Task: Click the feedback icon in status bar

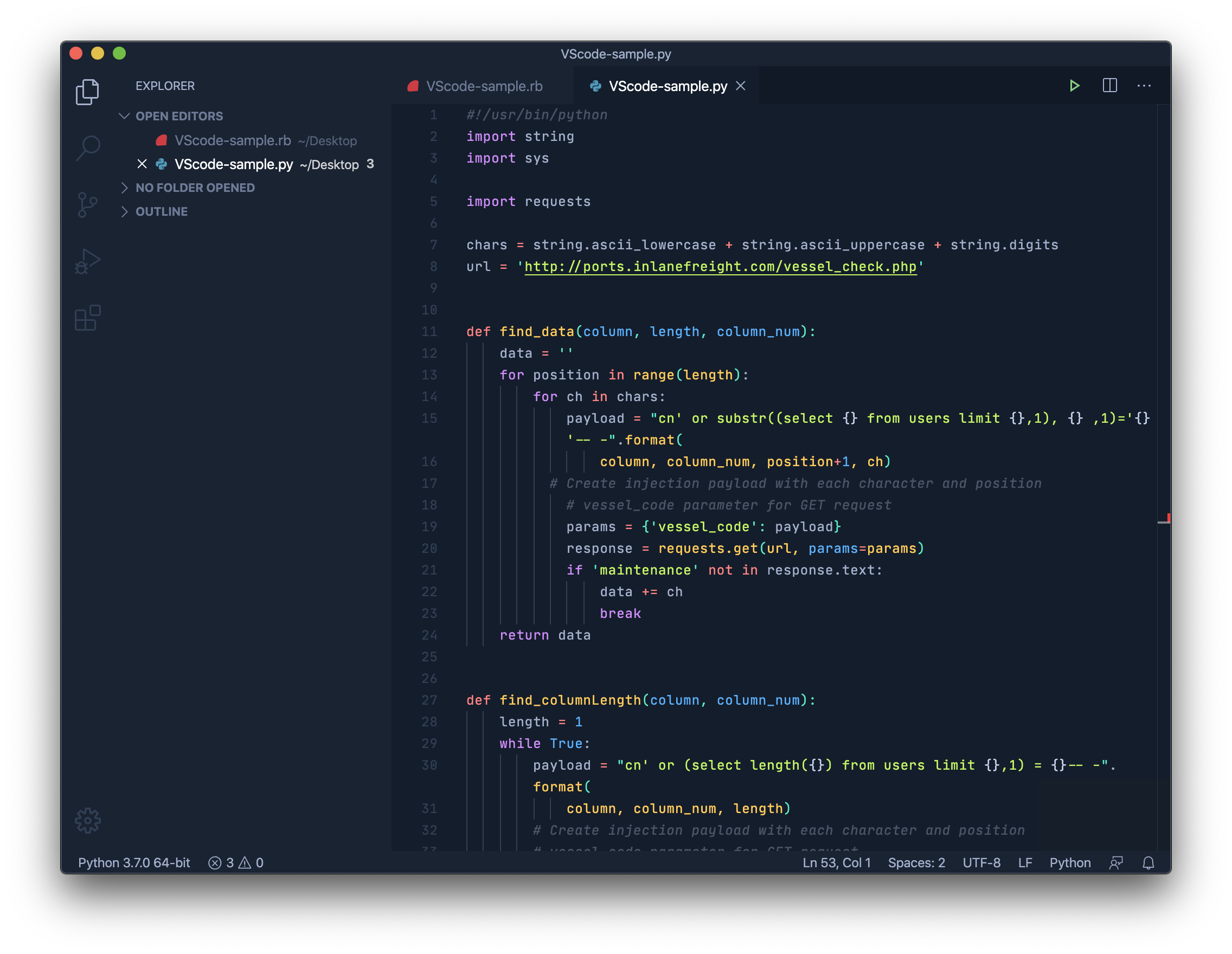Action: click(1116, 862)
